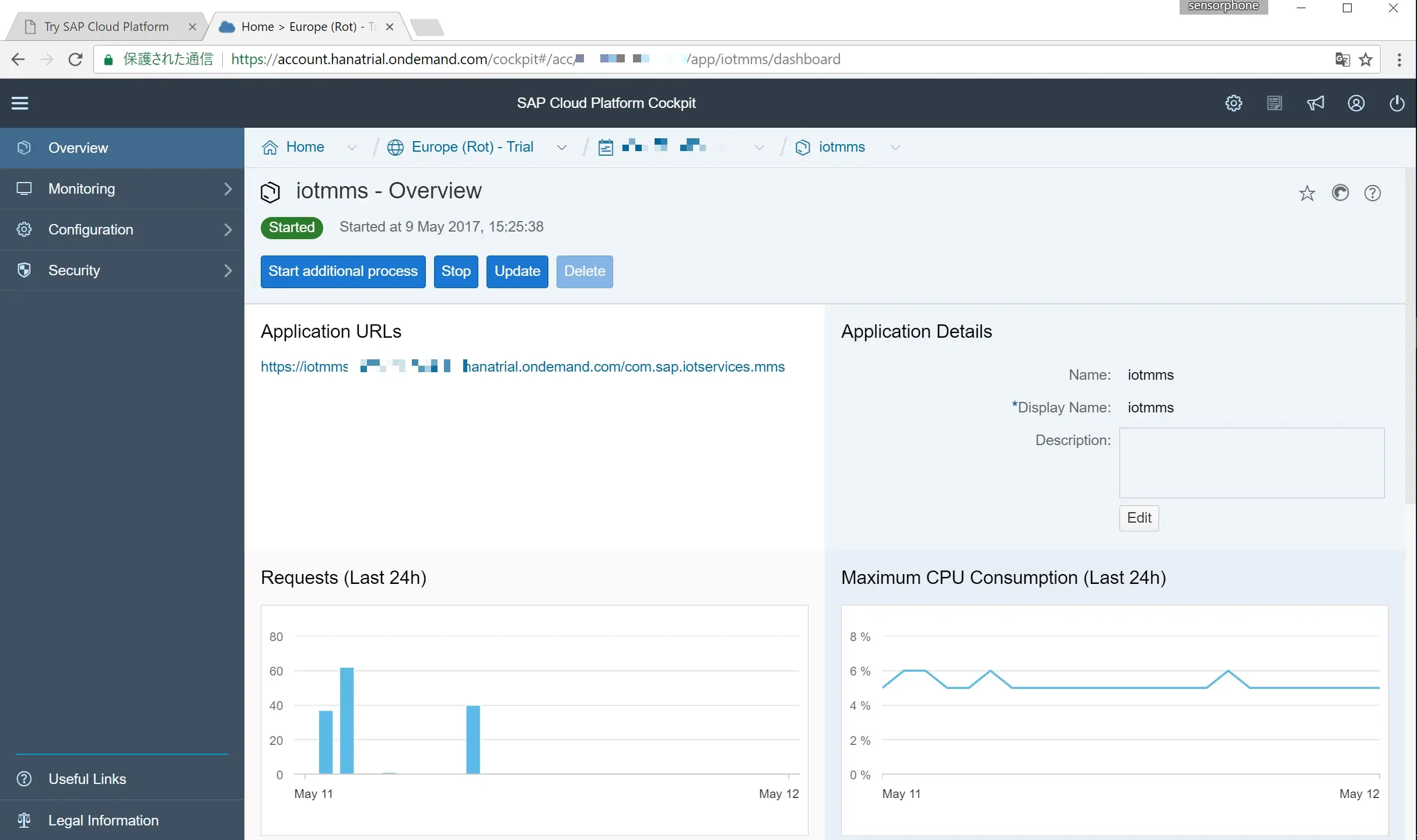
Task: Click the Configuration gear icon in sidebar
Action: tap(24, 229)
